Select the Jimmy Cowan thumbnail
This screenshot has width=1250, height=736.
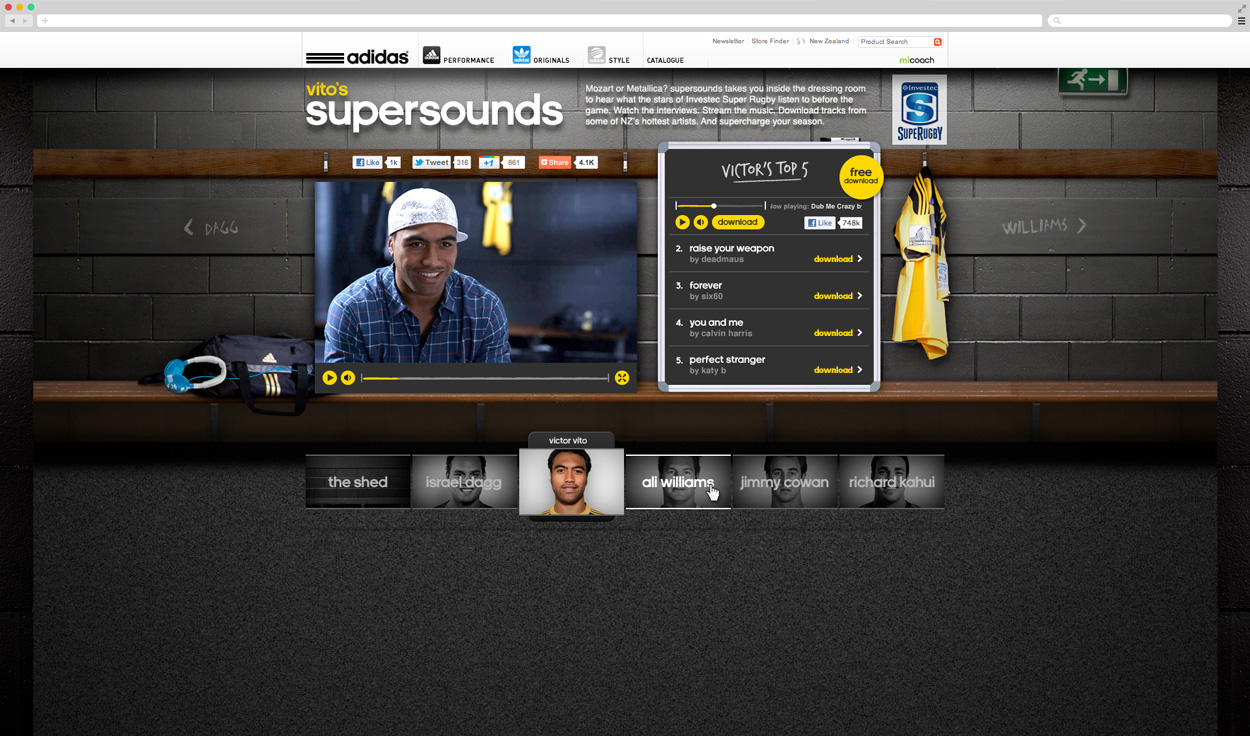785,482
